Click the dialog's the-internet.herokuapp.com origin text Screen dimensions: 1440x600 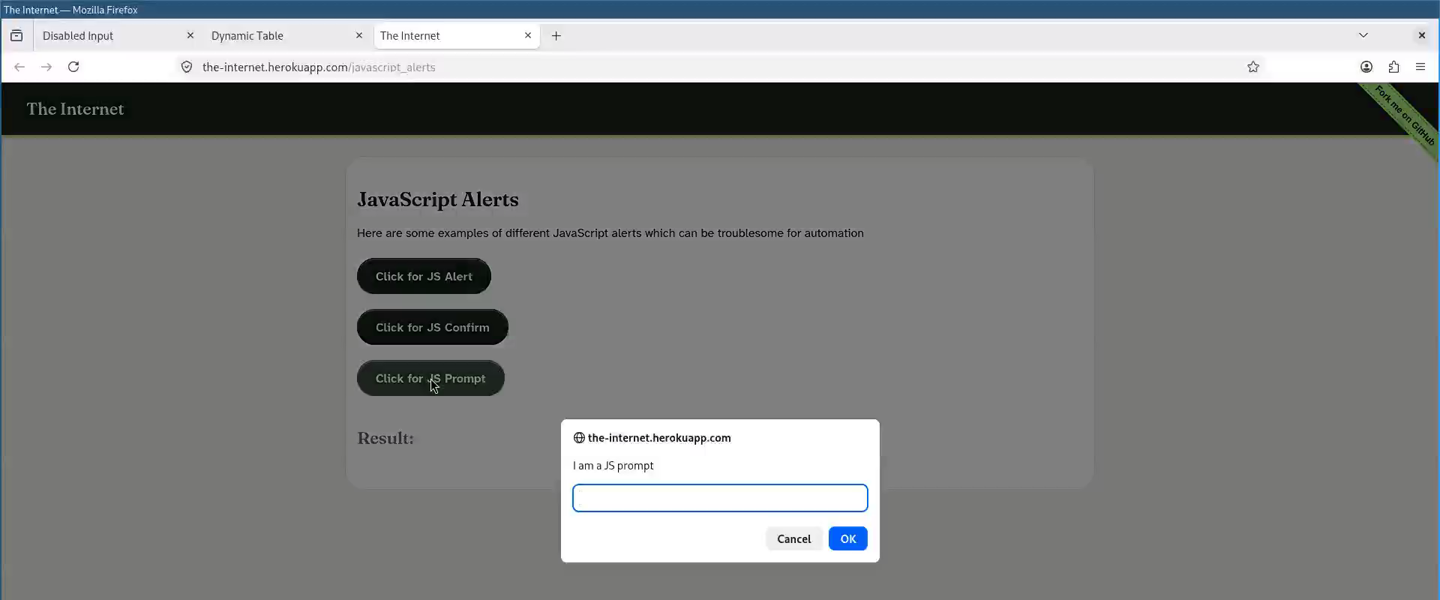[x=659, y=438]
